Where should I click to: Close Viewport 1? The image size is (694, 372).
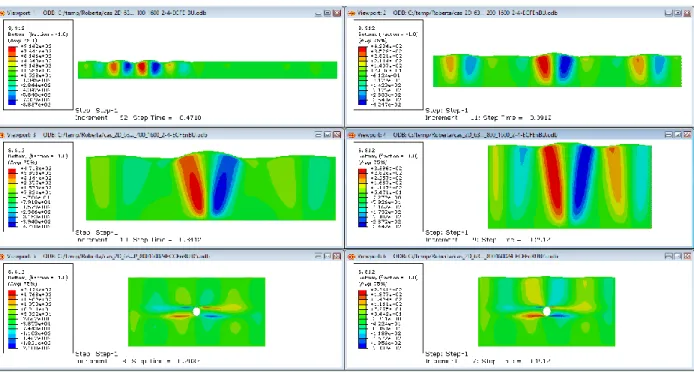point(337,13)
